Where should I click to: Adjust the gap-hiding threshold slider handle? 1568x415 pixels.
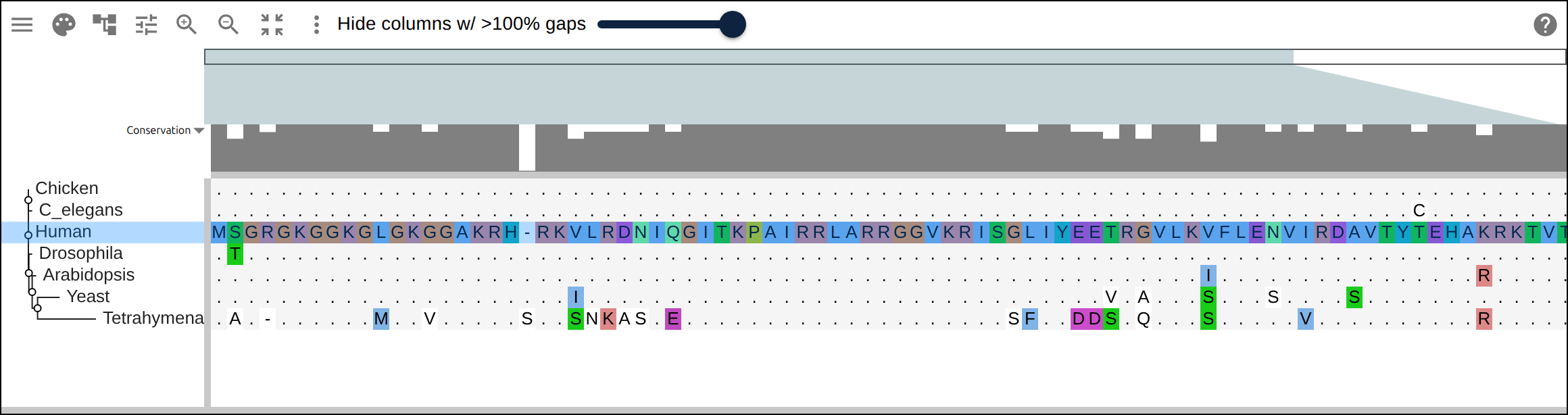tap(733, 24)
